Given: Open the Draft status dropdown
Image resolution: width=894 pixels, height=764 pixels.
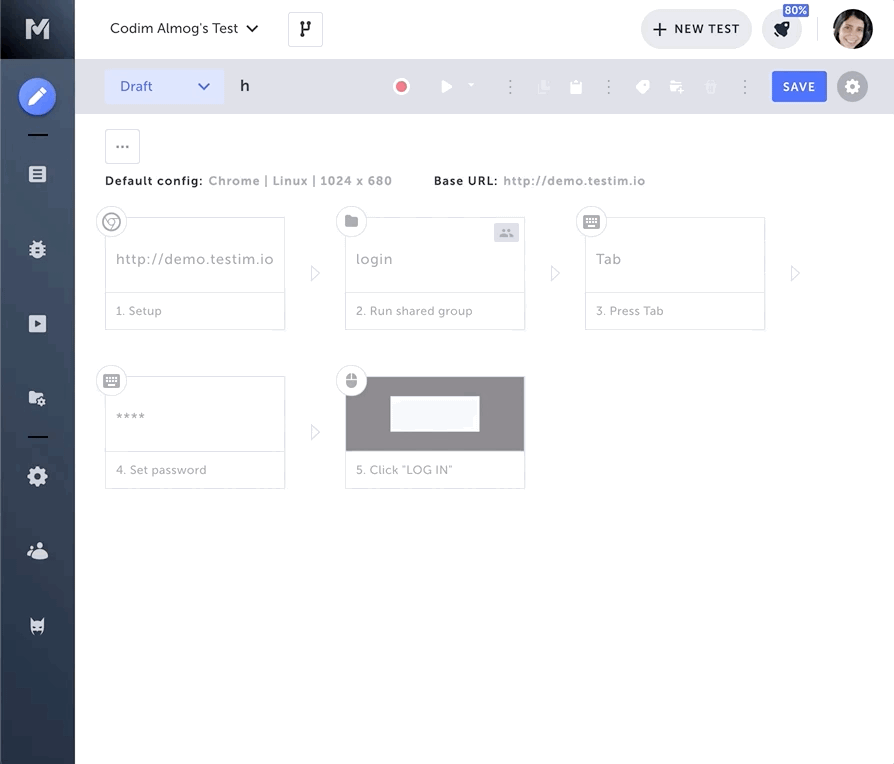Looking at the screenshot, I should tap(164, 87).
